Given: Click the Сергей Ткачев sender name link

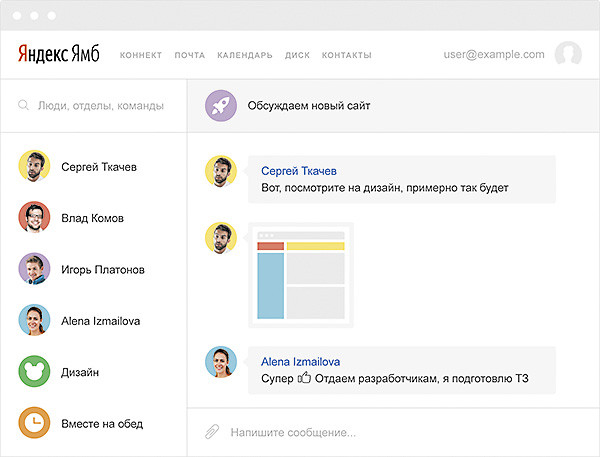Looking at the screenshot, I should pos(298,171).
